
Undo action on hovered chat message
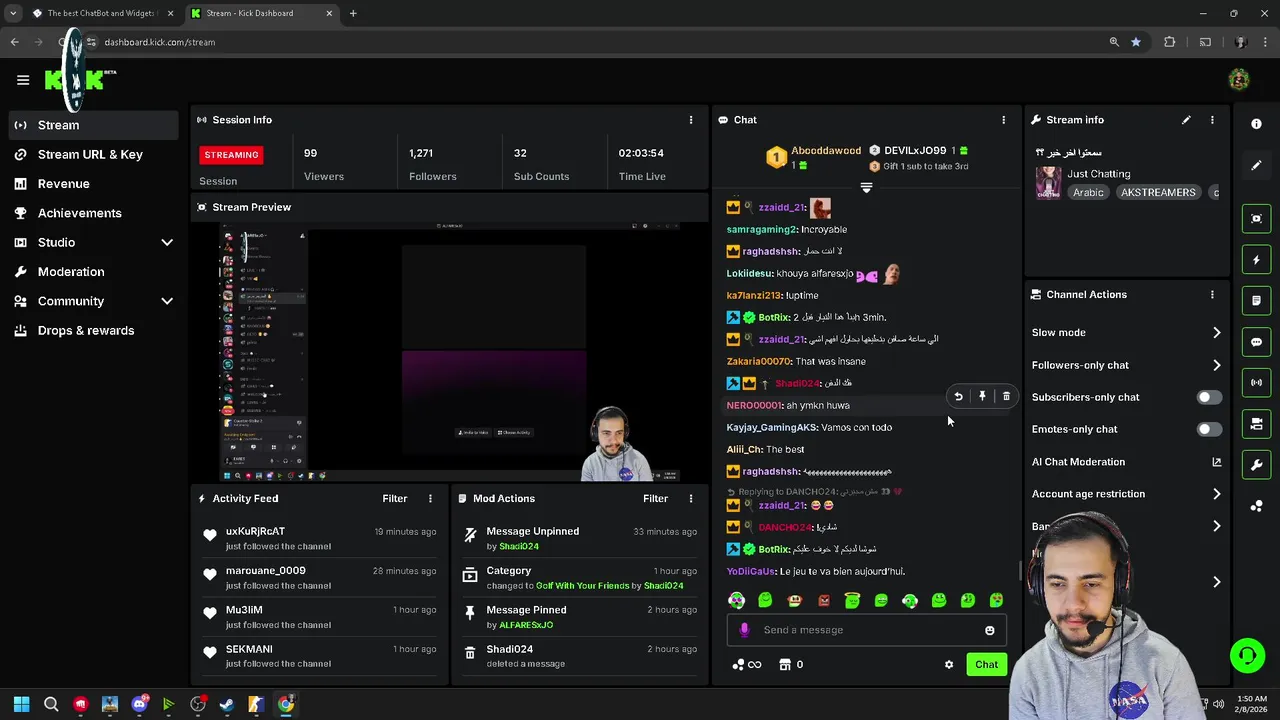958,397
